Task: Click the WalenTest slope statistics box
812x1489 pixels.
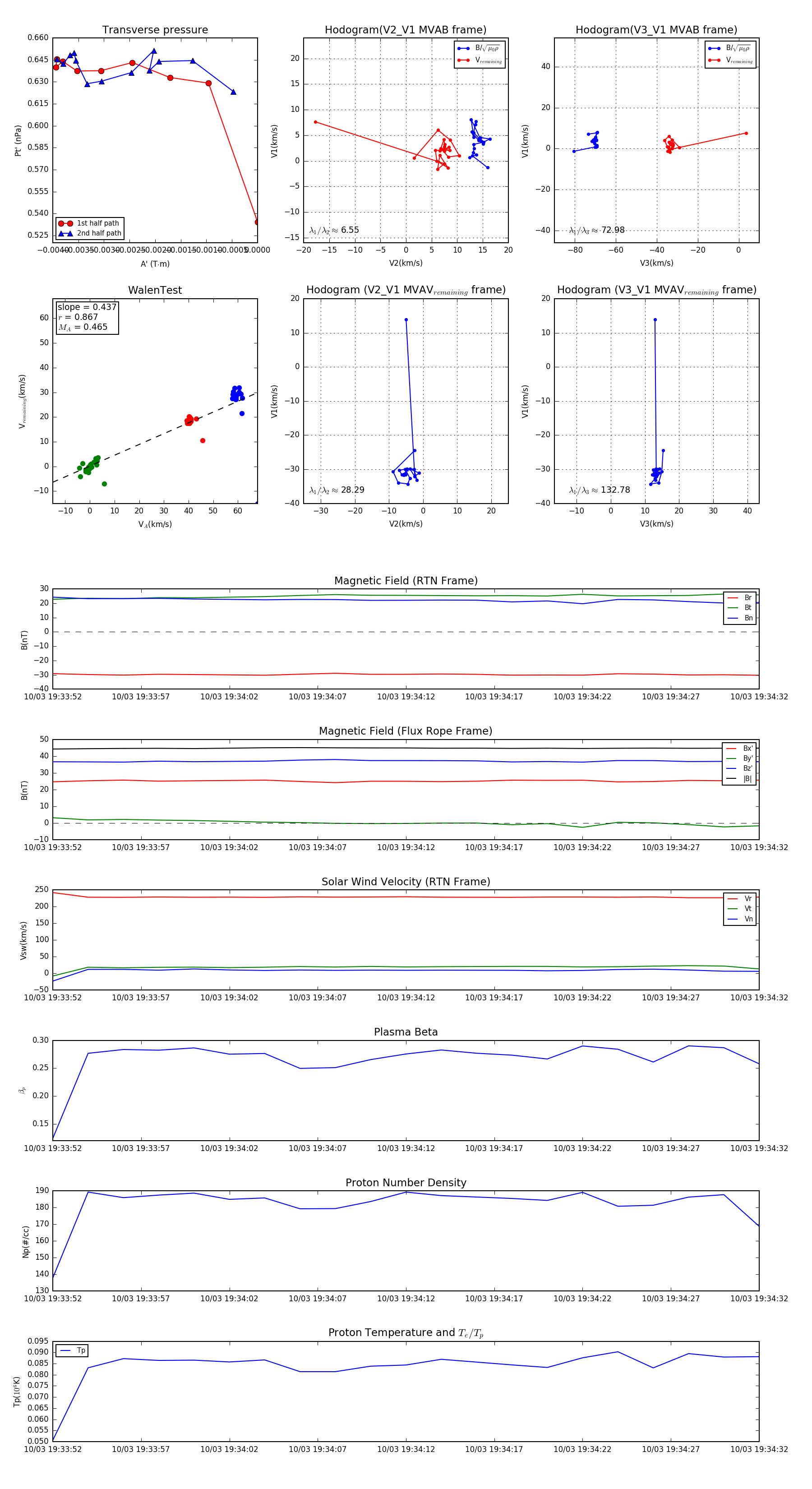Action: (x=87, y=317)
